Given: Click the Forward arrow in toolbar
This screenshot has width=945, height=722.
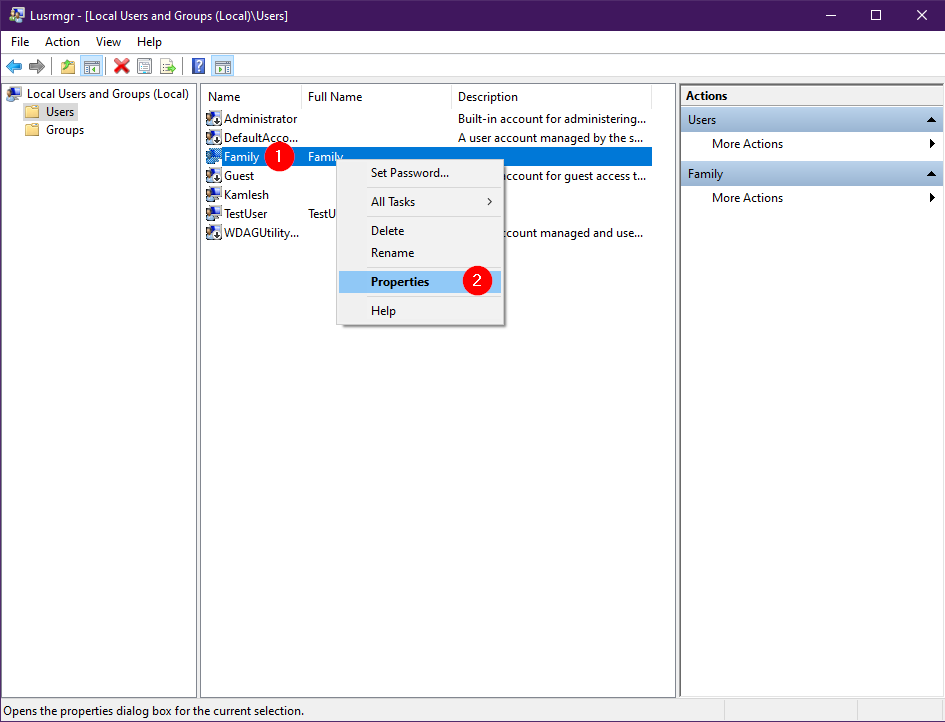Looking at the screenshot, I should [37, 67].
